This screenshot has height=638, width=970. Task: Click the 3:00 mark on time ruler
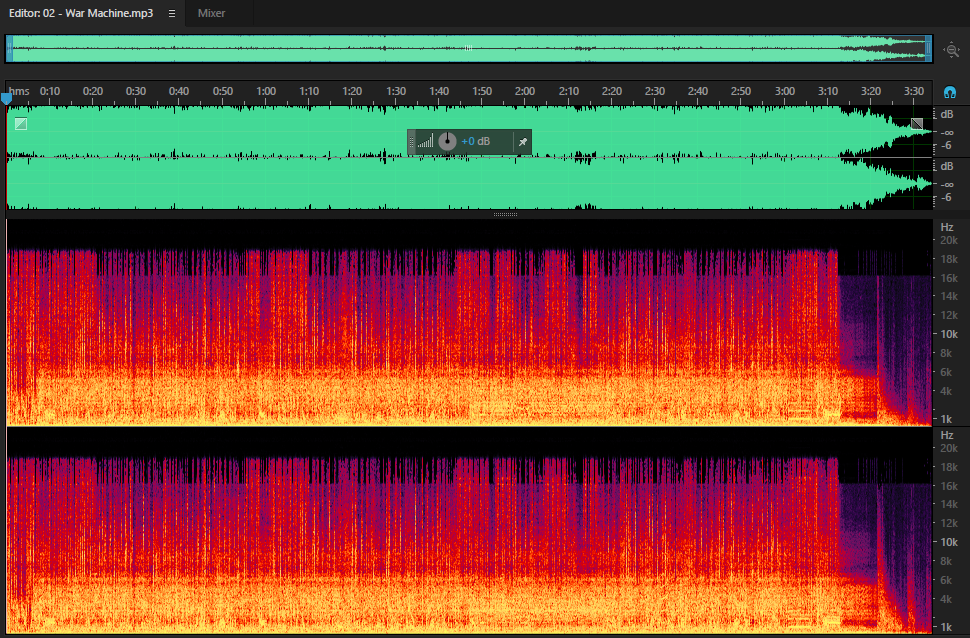784,91
